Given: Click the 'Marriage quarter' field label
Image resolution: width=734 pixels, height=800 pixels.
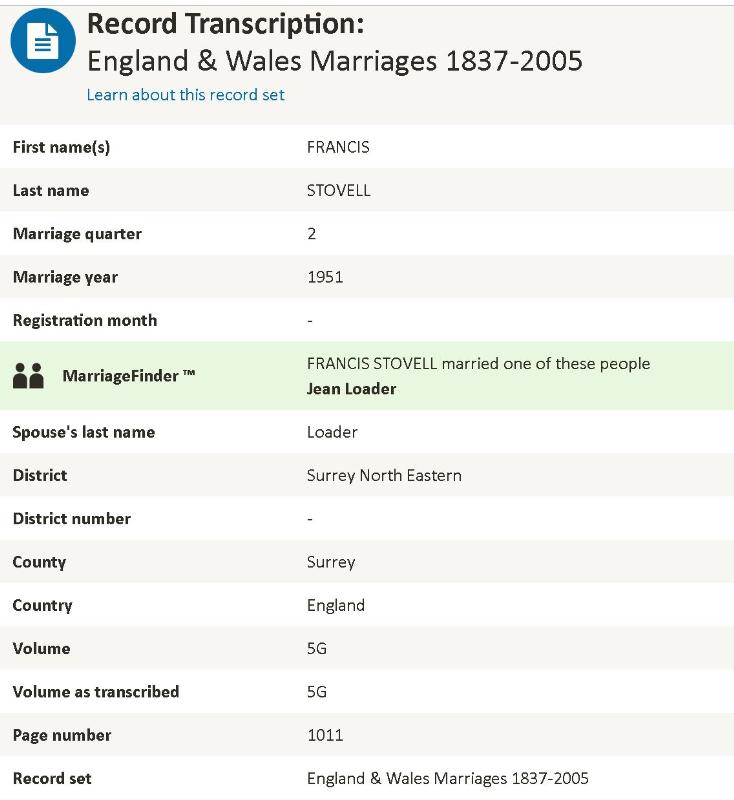Looking at the screenshot, I should pyautogui.click(x=77, y=234).
